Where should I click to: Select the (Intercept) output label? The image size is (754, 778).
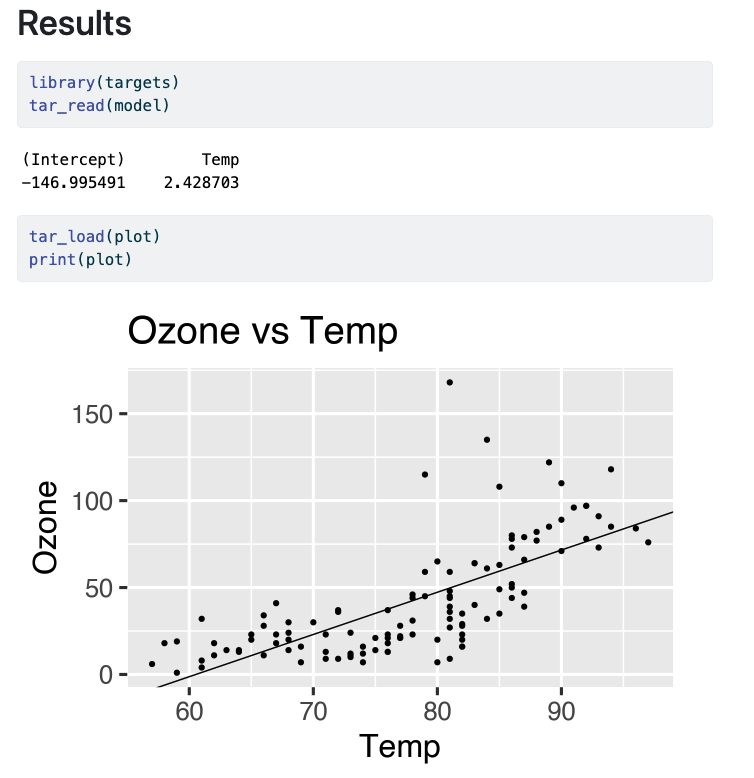pos(73,160)
